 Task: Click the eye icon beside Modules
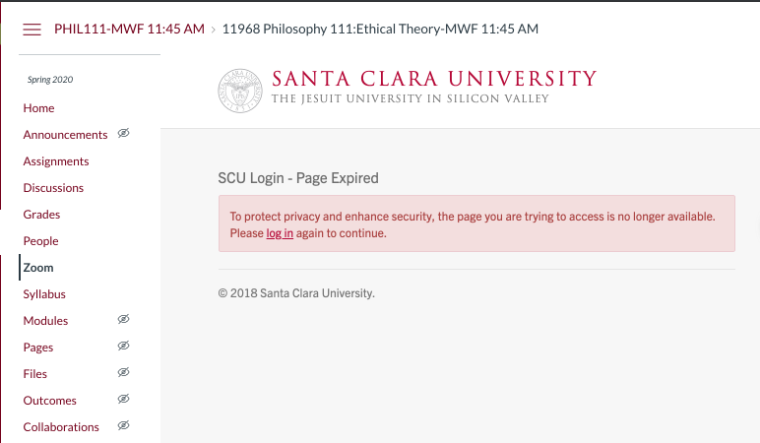pos(124,320)
